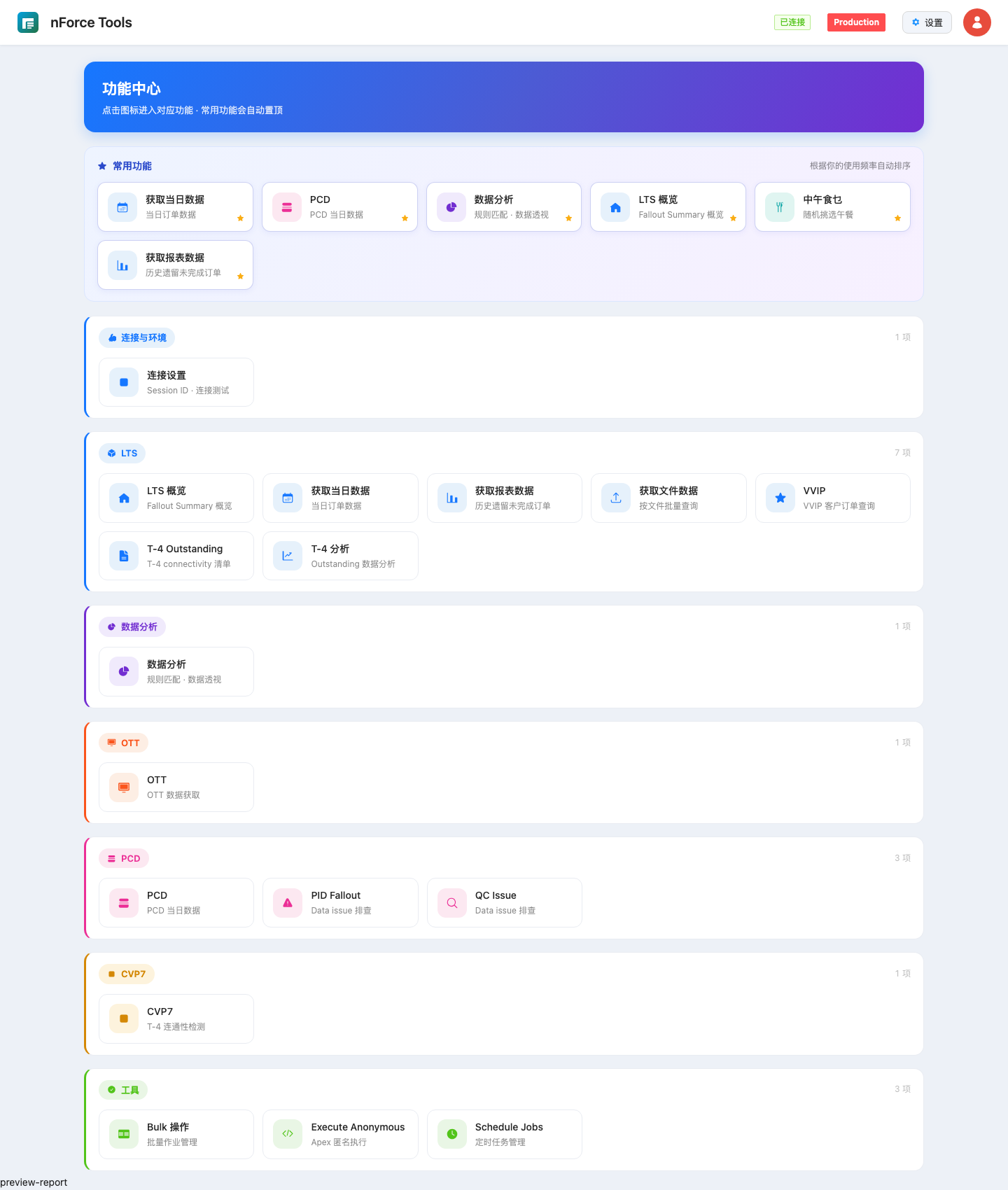Click the bar chart icon in 常用功能 获取报表数据

(122, 265)
